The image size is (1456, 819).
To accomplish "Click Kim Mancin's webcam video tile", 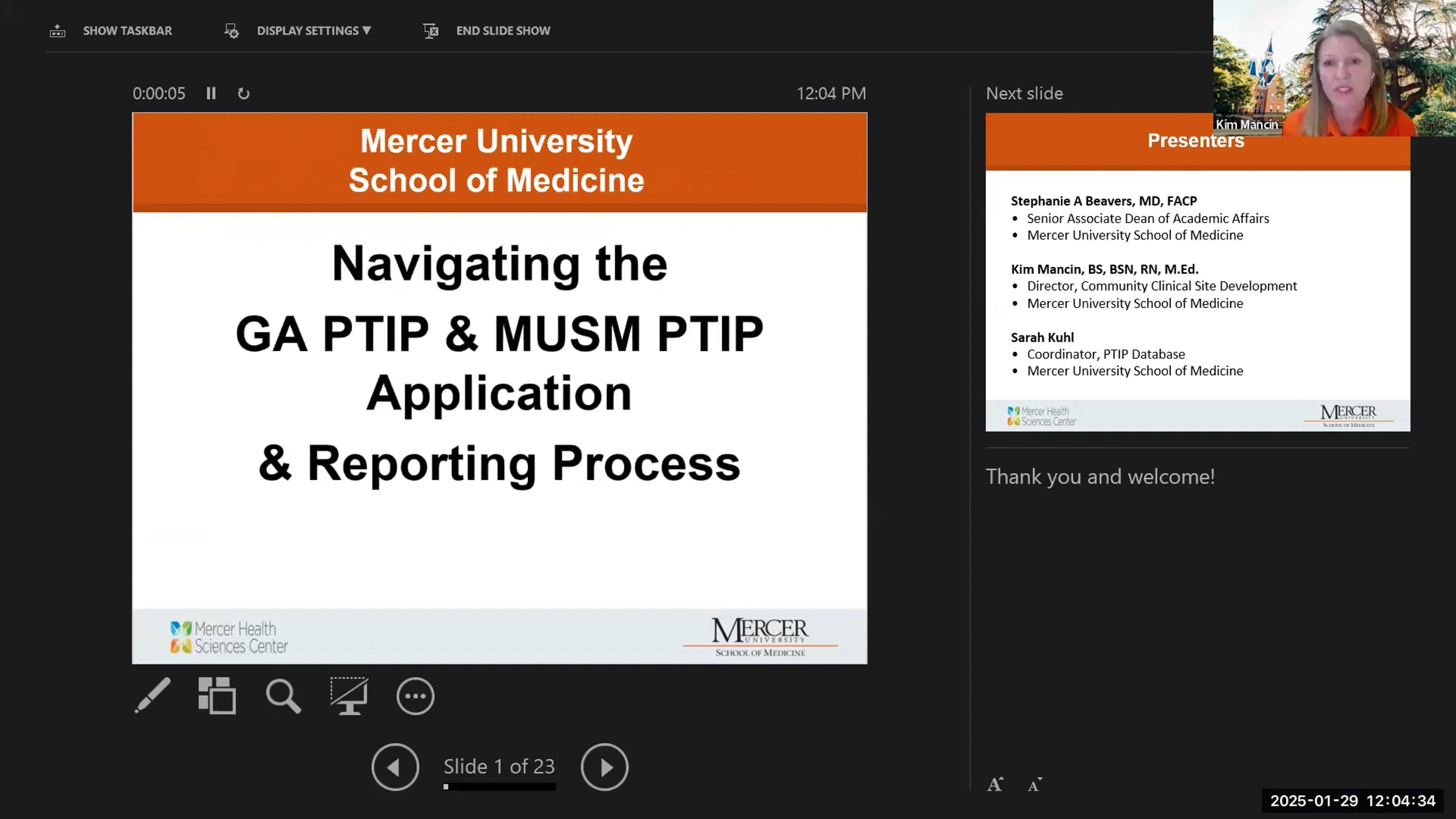I will click(x=1335, y=67).
